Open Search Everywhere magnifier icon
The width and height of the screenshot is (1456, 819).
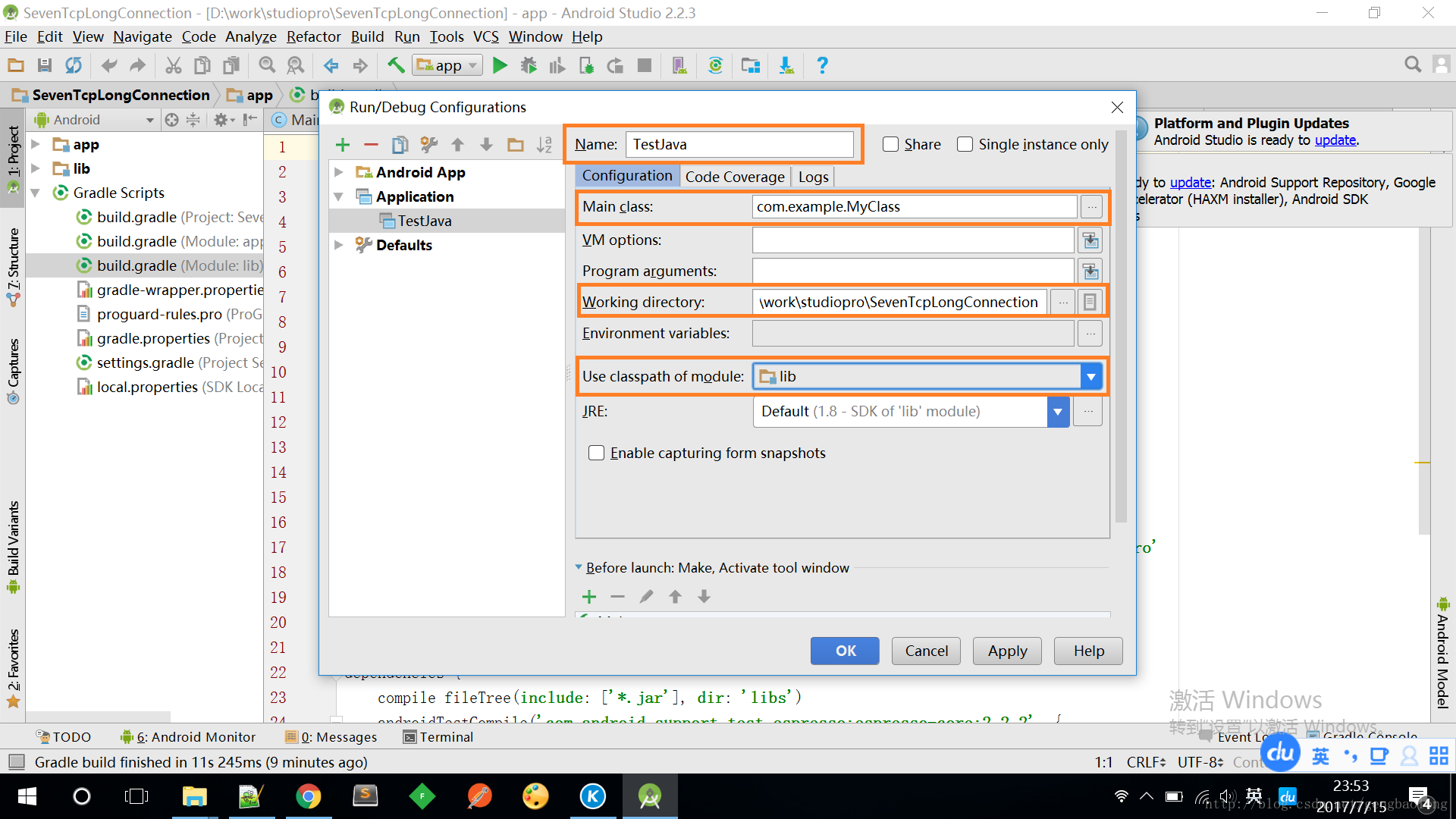pos(1413,65)
